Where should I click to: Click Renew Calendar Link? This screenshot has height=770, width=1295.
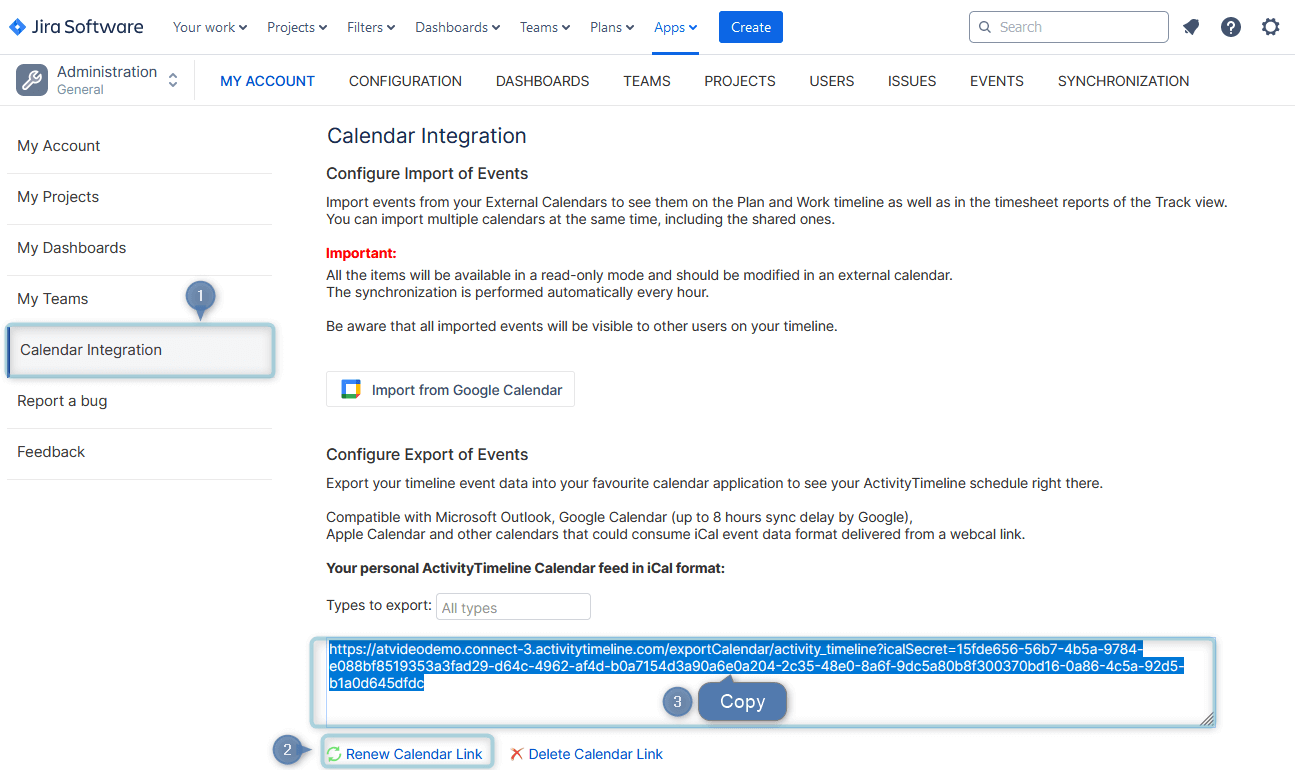[x=414, y=754]
